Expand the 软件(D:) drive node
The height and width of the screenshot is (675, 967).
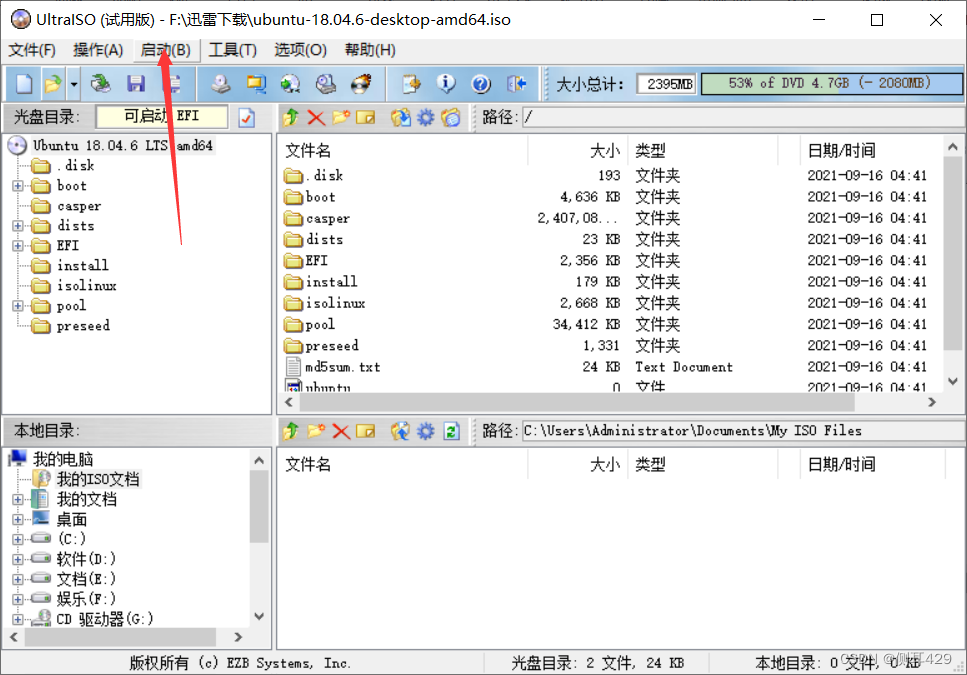tap(17, 559)
